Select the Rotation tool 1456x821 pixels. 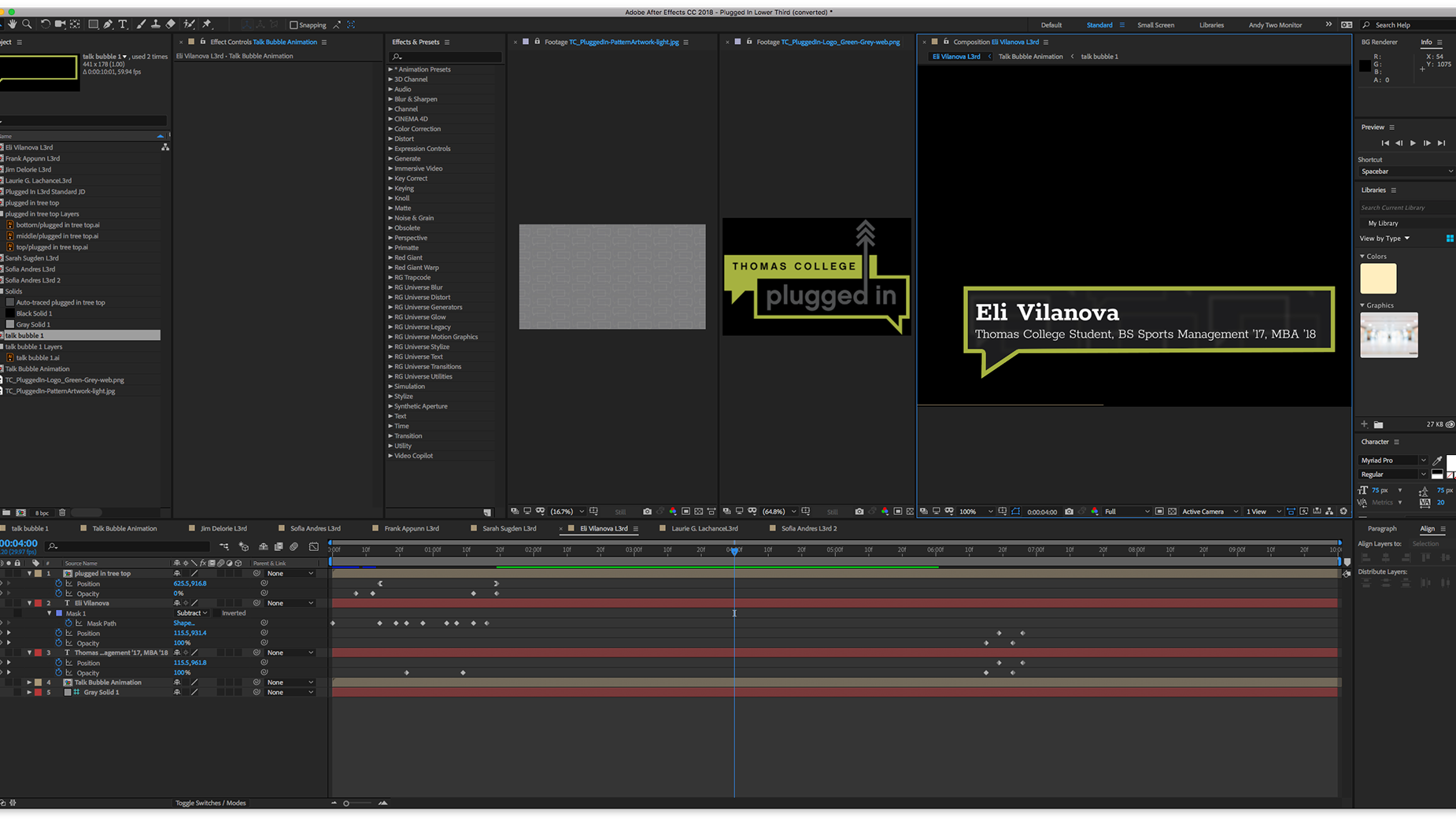[x=45, y=24]
